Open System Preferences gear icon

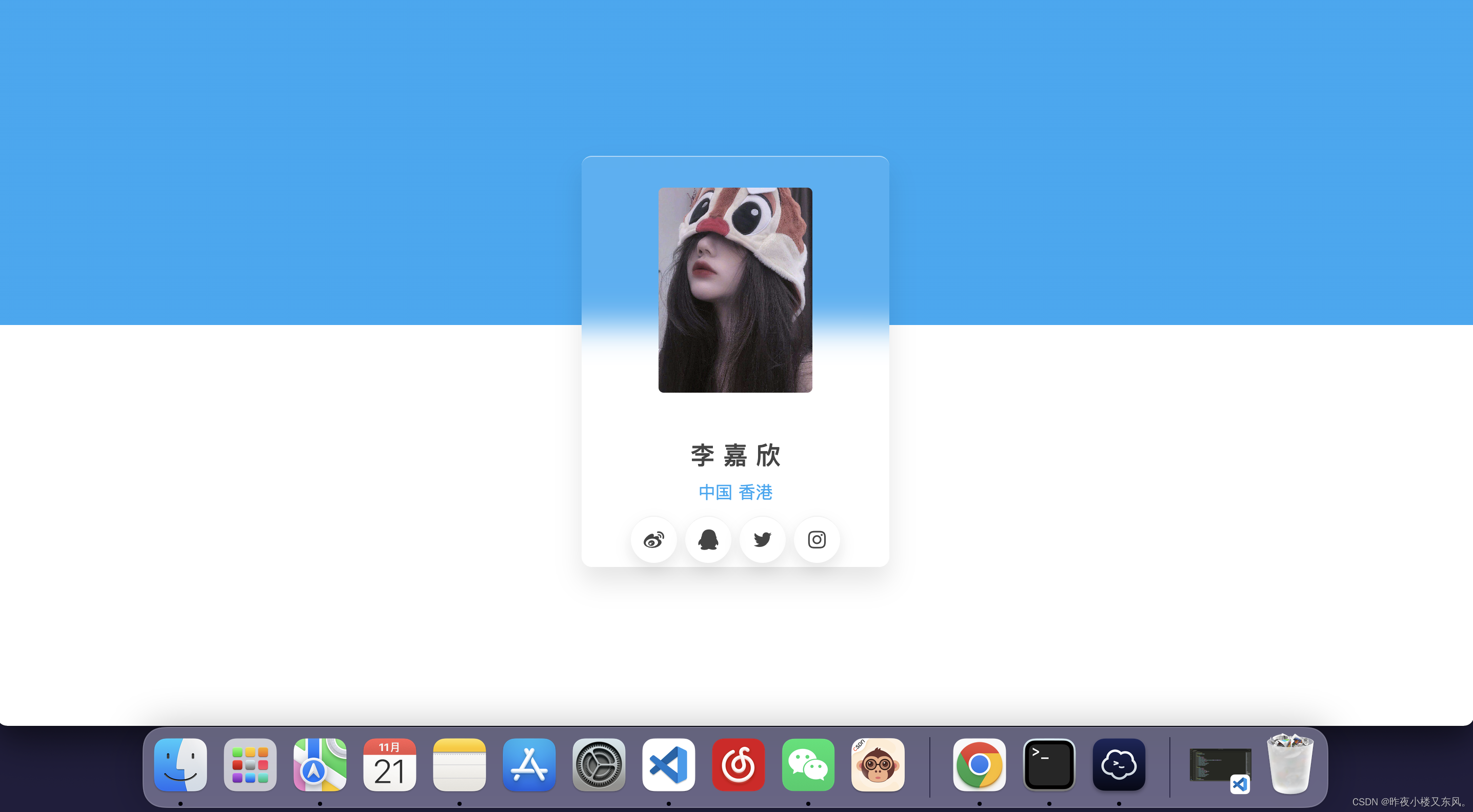pyautogui.click(x=599, y=764)
